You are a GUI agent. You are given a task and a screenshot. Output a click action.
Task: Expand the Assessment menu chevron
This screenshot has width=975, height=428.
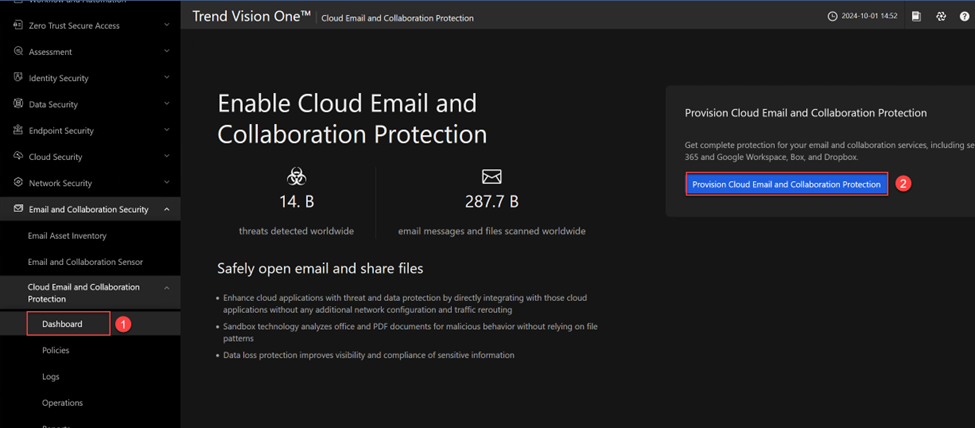click(x=167, y=51)
